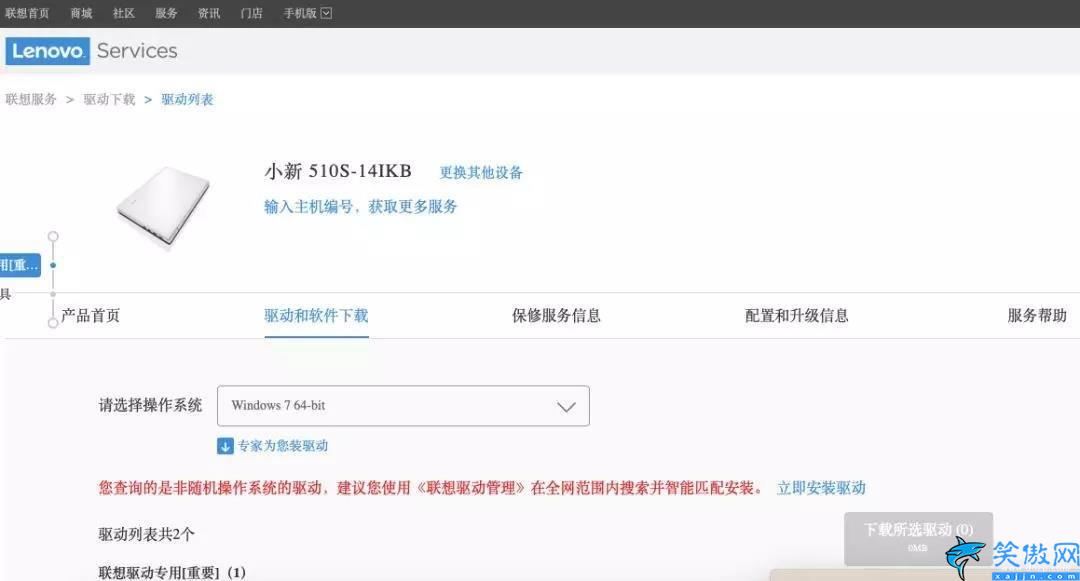Click 驱动列表共2个 text
Image resolution: width=1080 pixels, height=581 pixels.
146,534
